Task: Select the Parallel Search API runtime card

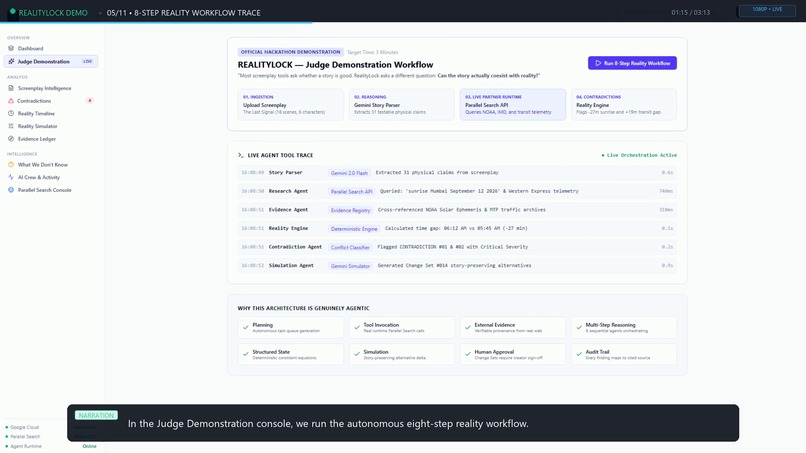Action: tap(513, 104)
